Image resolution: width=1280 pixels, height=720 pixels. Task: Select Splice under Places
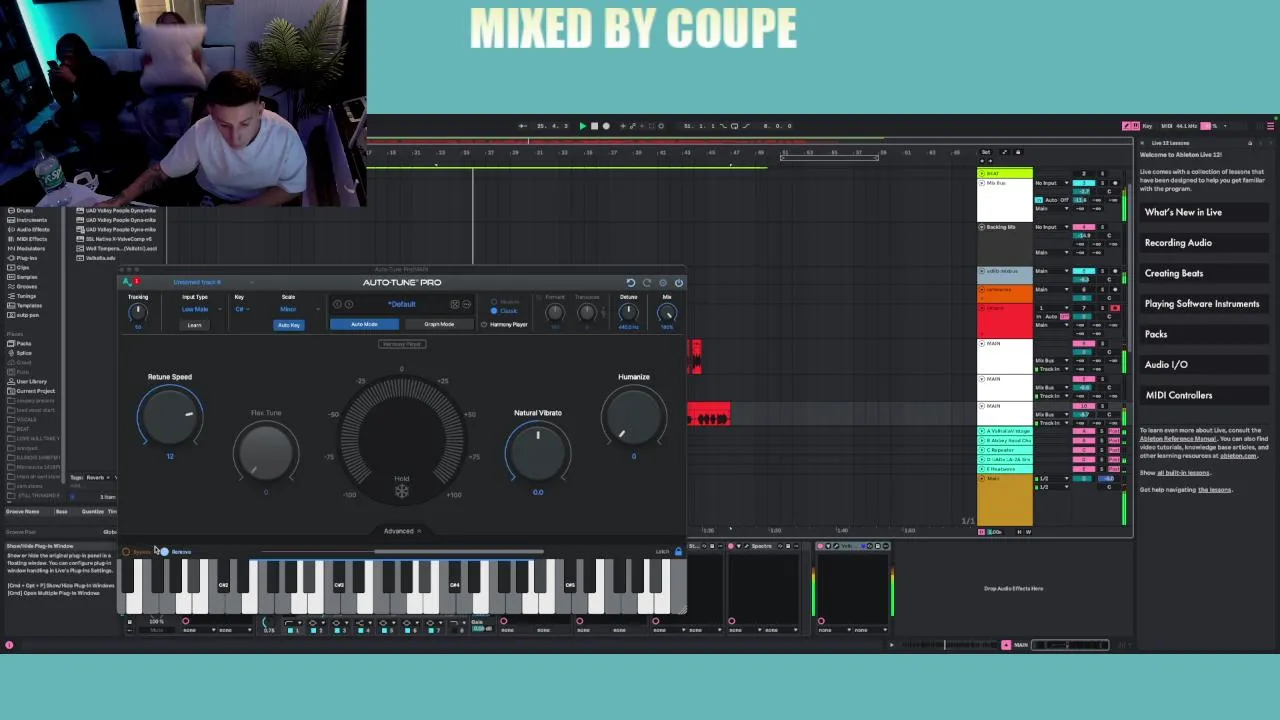(x=22, y=353)
